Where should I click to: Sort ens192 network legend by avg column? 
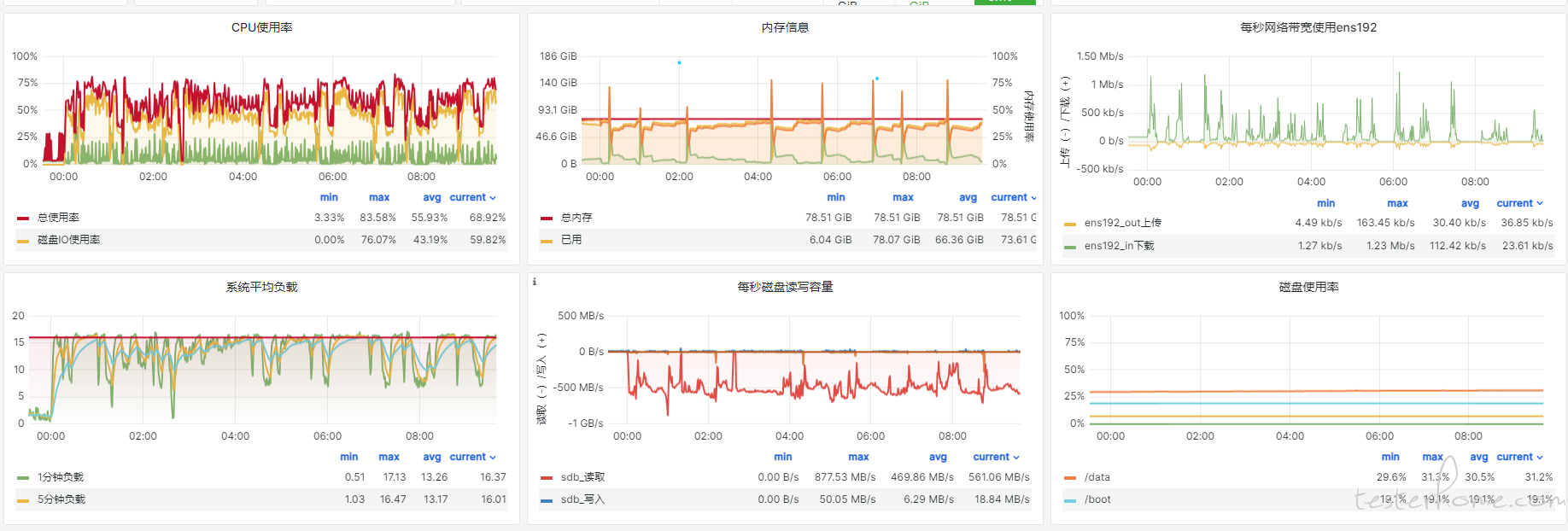[x=1470, y=203]
